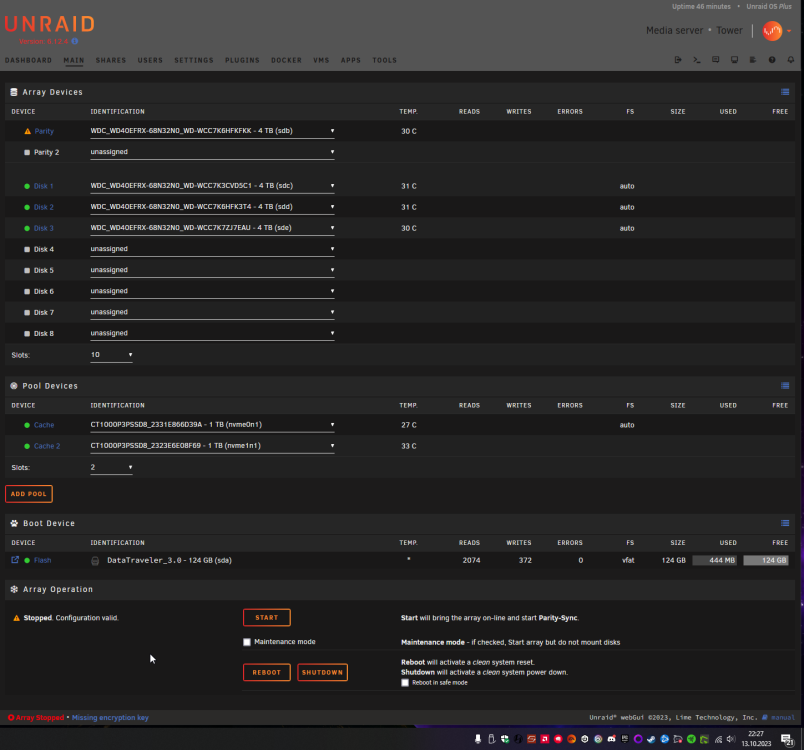The height and width of the screenshot is (750, 804).
Task: Enable the Maintenance mode checkbox
Action: tap(247, 642)
